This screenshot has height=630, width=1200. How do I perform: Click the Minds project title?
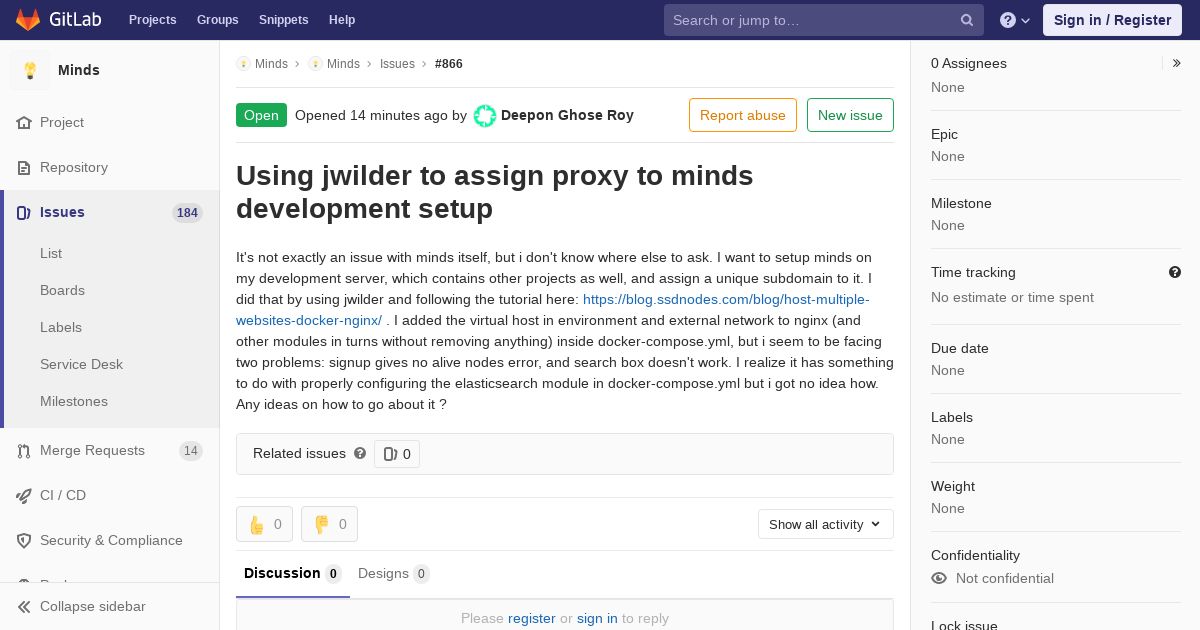pos(79,70)
